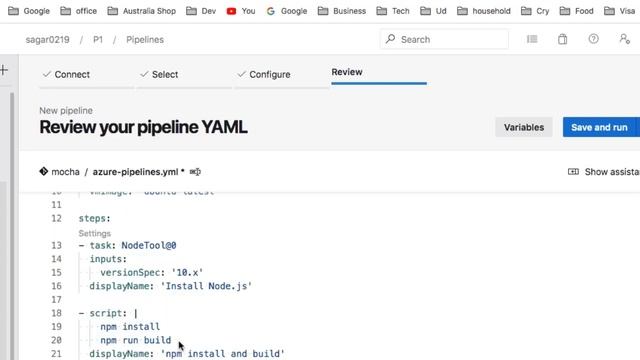Click the rename file icon beside azure-pipelines.yml
Image resolution: width=640 pixels, height=360 pixels.
point(195,172)
